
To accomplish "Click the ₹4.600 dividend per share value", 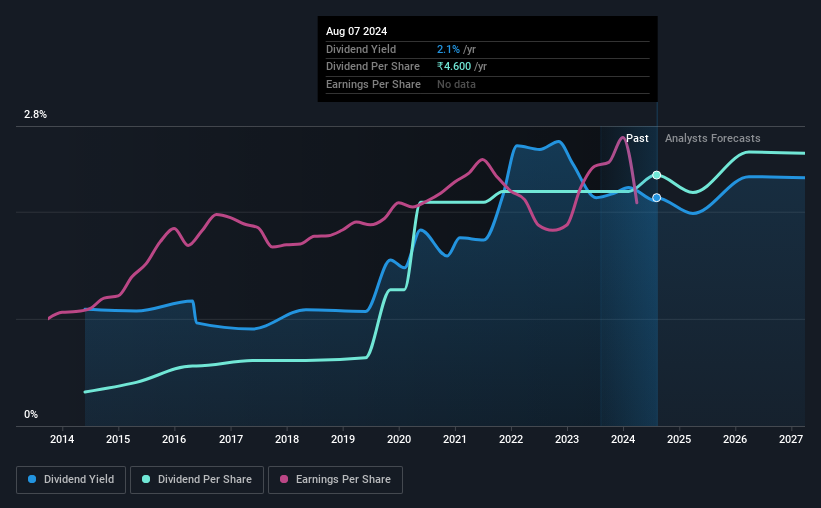I will [x=454, y=67].
